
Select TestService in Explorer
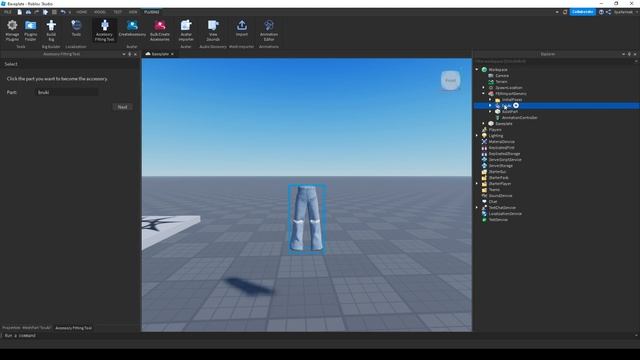tap(498, 220)
